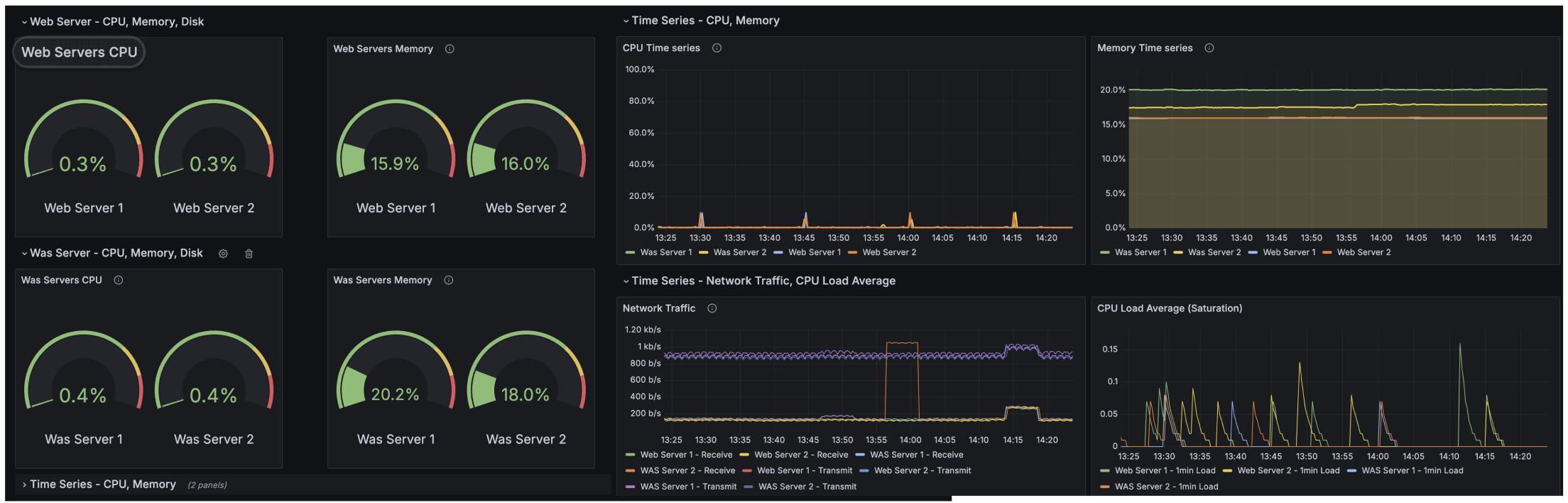This screenshot has width=1568, height=503.
Task: Click the yellow Was Server 2 color swatch in CPU legend
Action: click(x=704, y=252)
